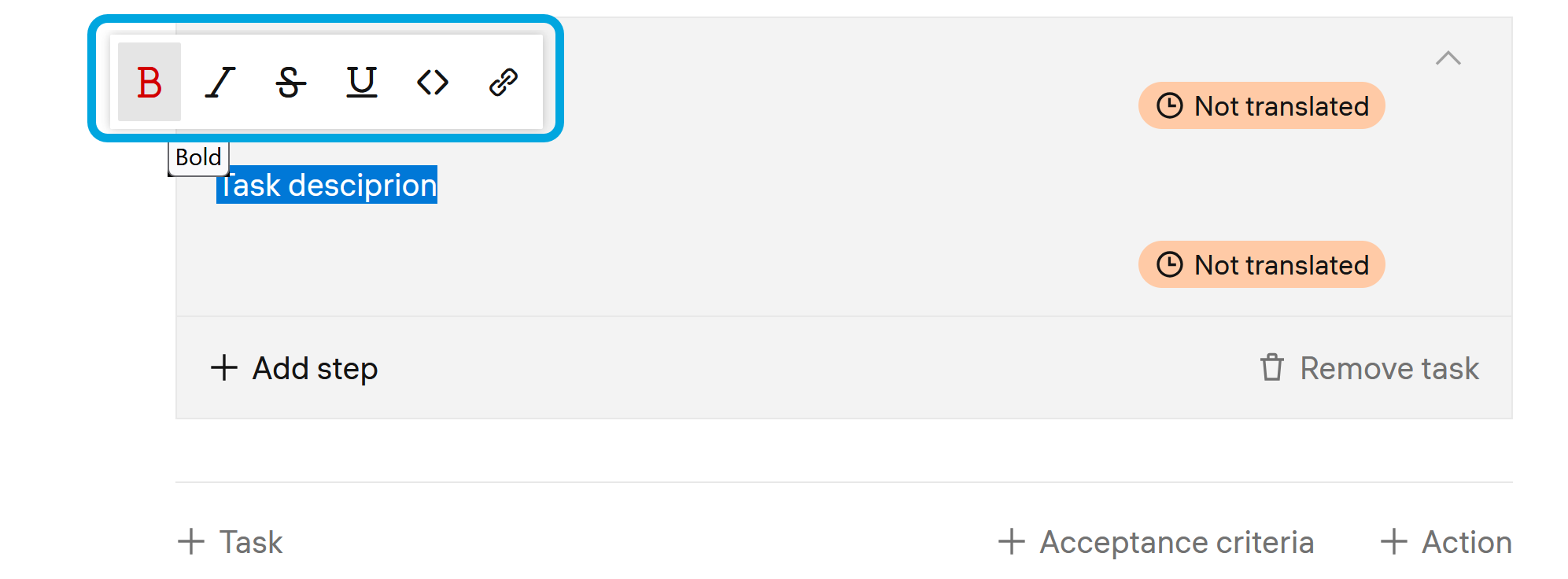The width and height of the screenshot is (1568, 579).
Task: Insert a hyperlink with the link icon
Action: [x=503, y=82]
